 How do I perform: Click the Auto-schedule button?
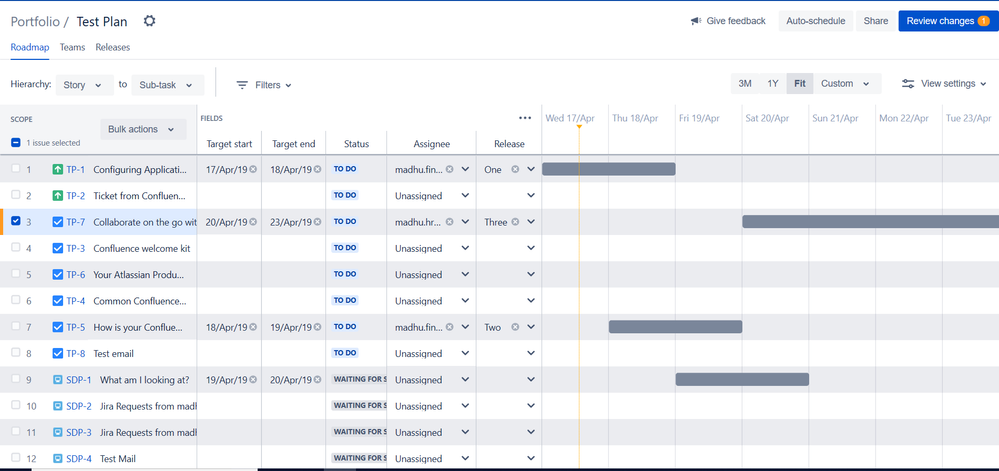[816, 21]
